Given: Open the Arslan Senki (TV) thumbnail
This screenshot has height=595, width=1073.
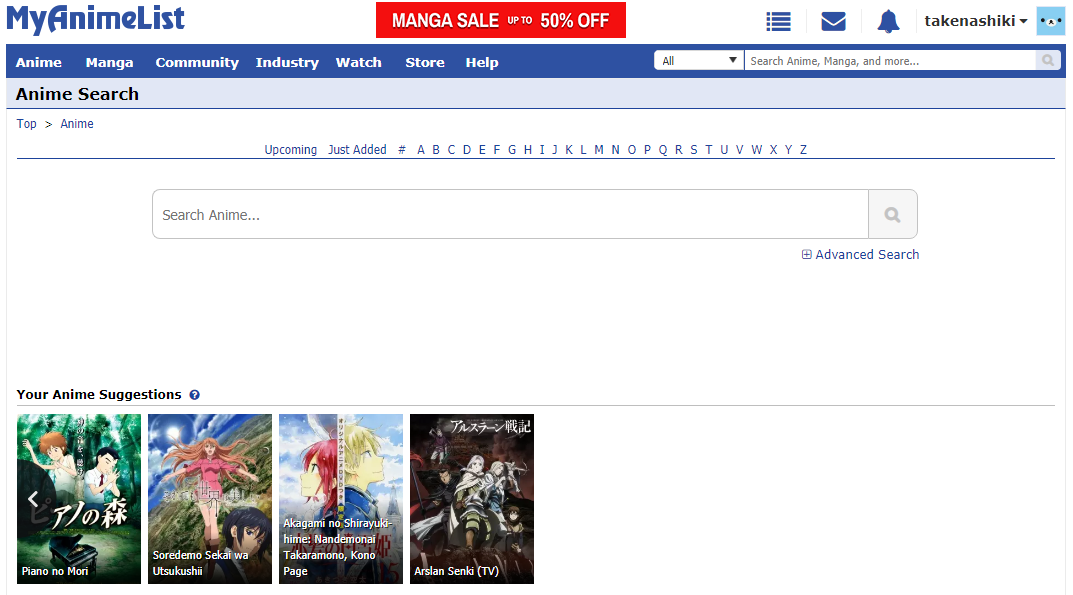Looking at the screenshot, I should point(472,498).
